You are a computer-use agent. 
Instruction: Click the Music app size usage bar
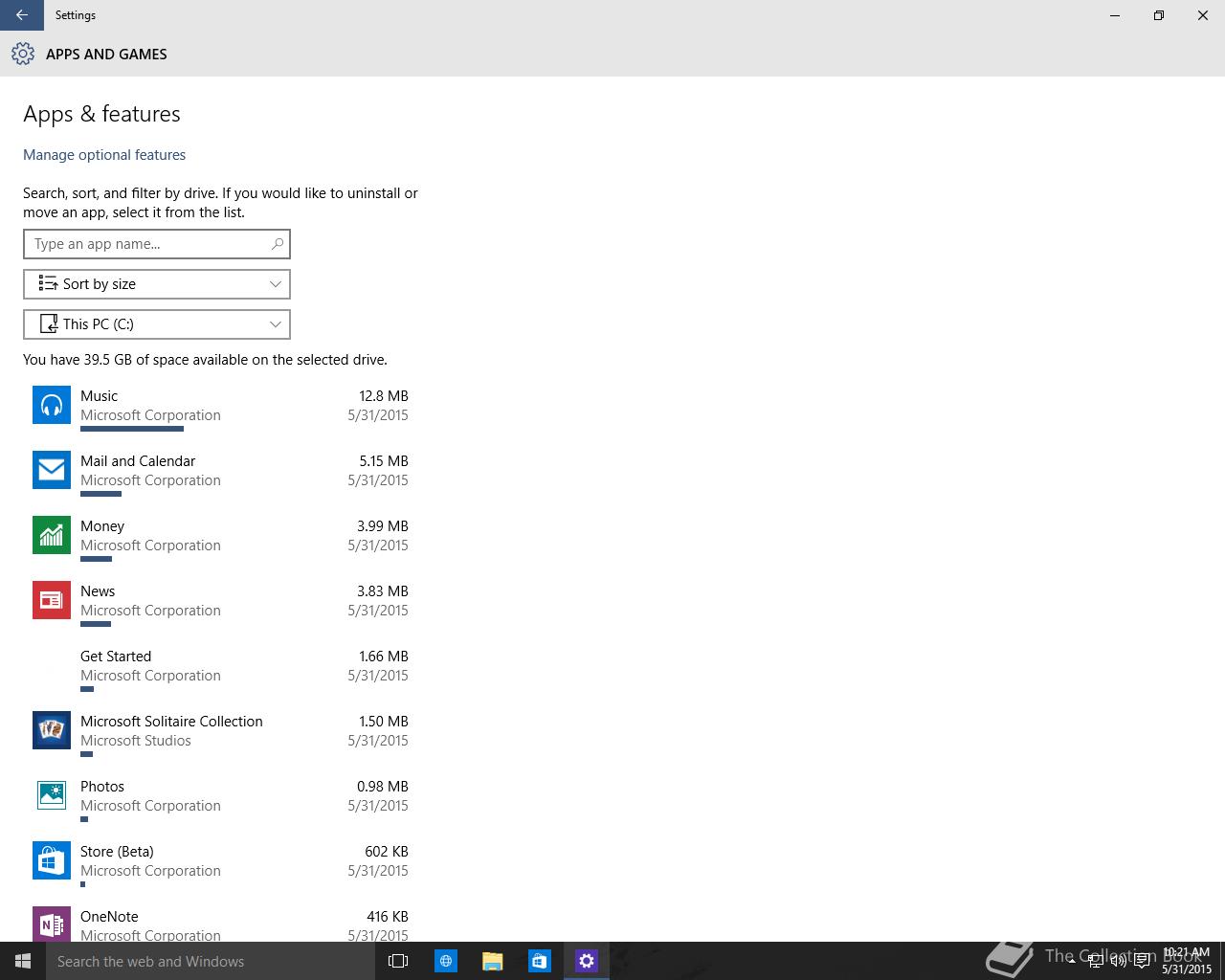pos(132,429)
